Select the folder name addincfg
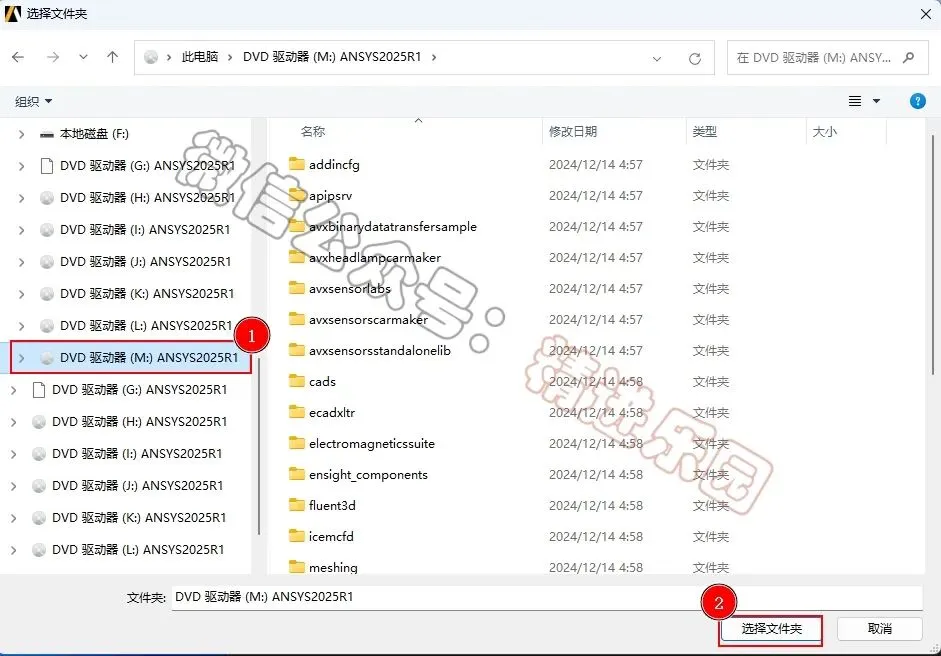Image resolution: width=941 pixels, height=656 pixels. 334,164
